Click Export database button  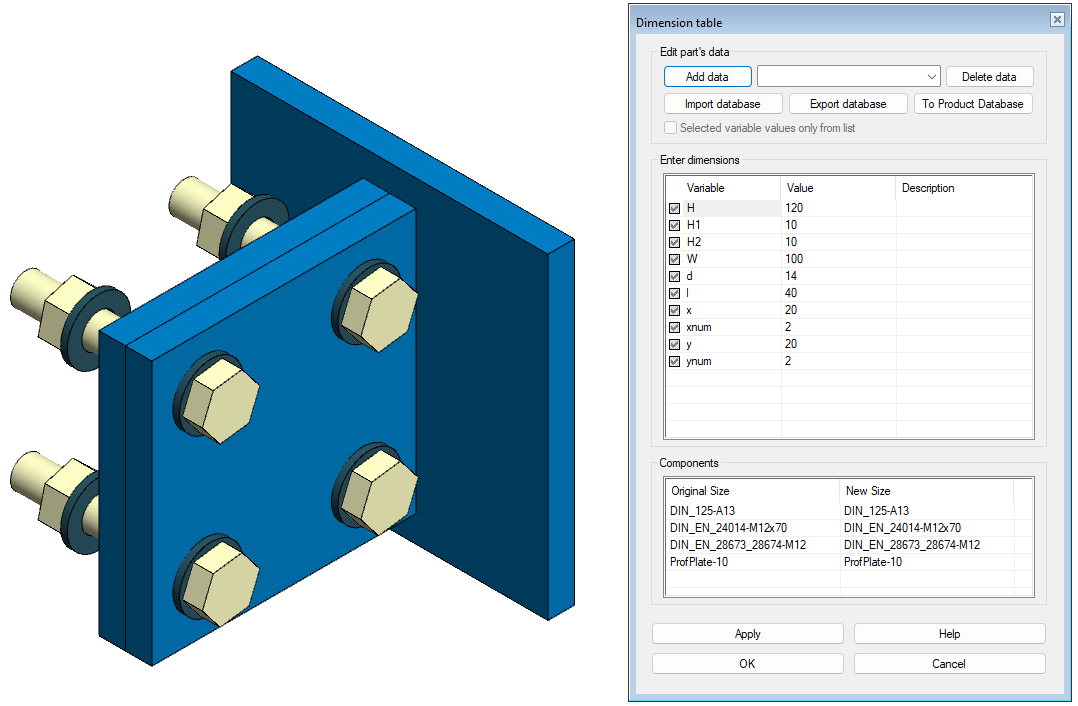pos(848,104)
